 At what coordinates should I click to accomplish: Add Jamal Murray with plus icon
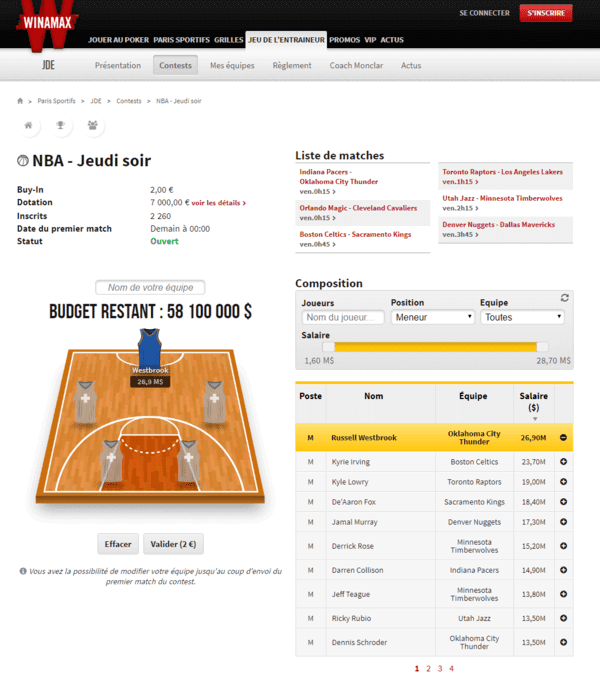coord(563,522)
